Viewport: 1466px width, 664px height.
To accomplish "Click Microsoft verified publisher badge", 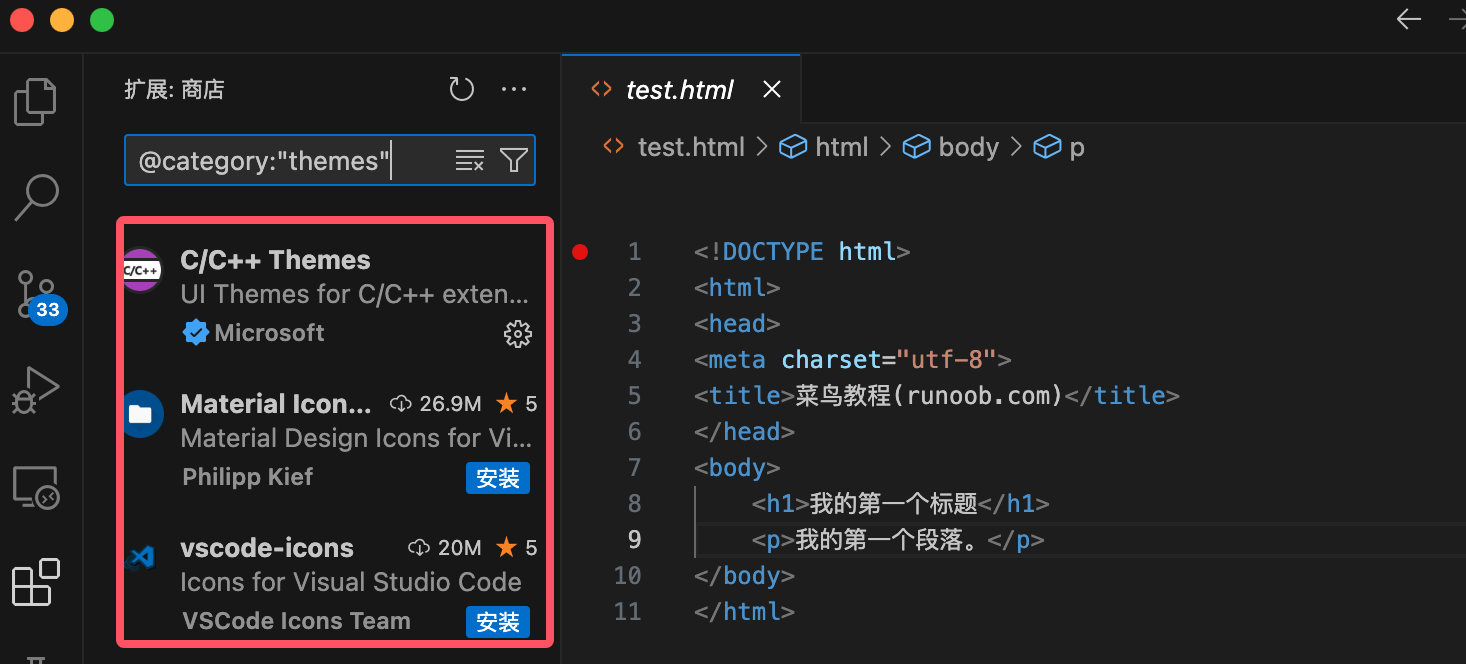I will (x=196, y=333).
